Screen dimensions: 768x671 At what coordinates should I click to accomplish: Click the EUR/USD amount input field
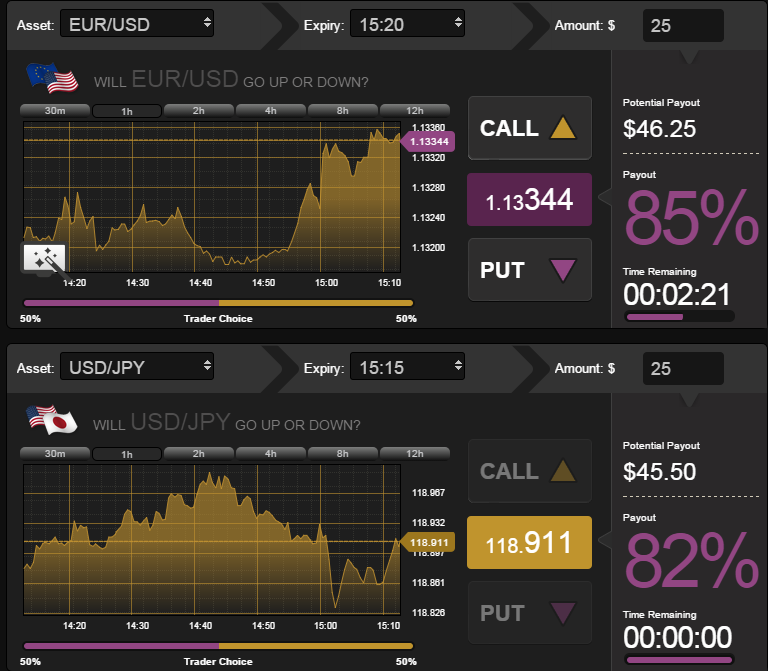point(683,25)
